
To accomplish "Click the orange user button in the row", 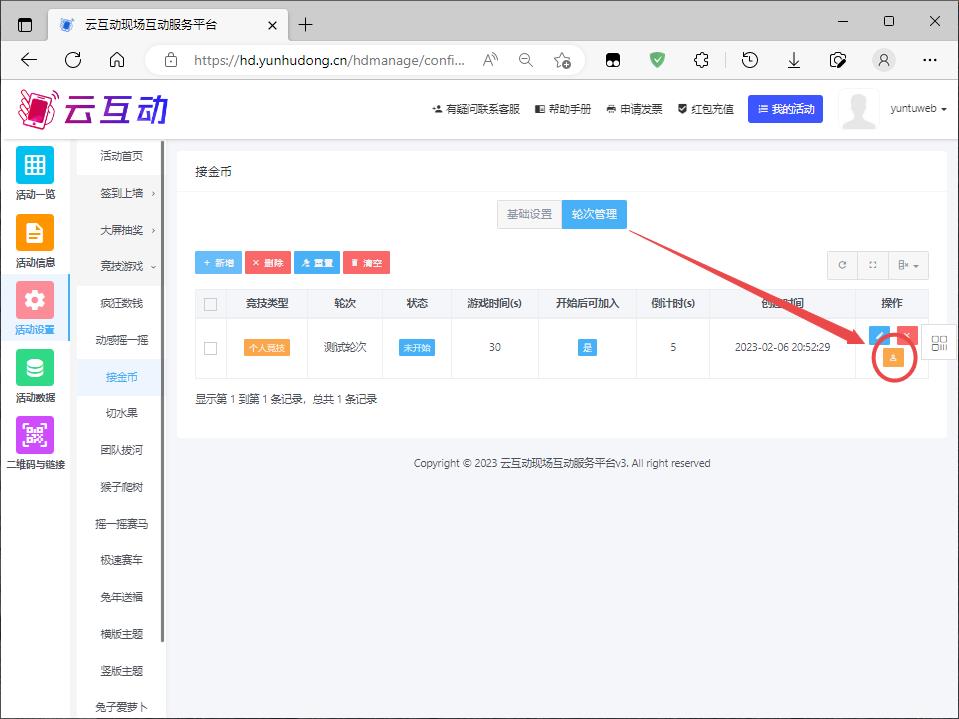I will pos(893,358).
